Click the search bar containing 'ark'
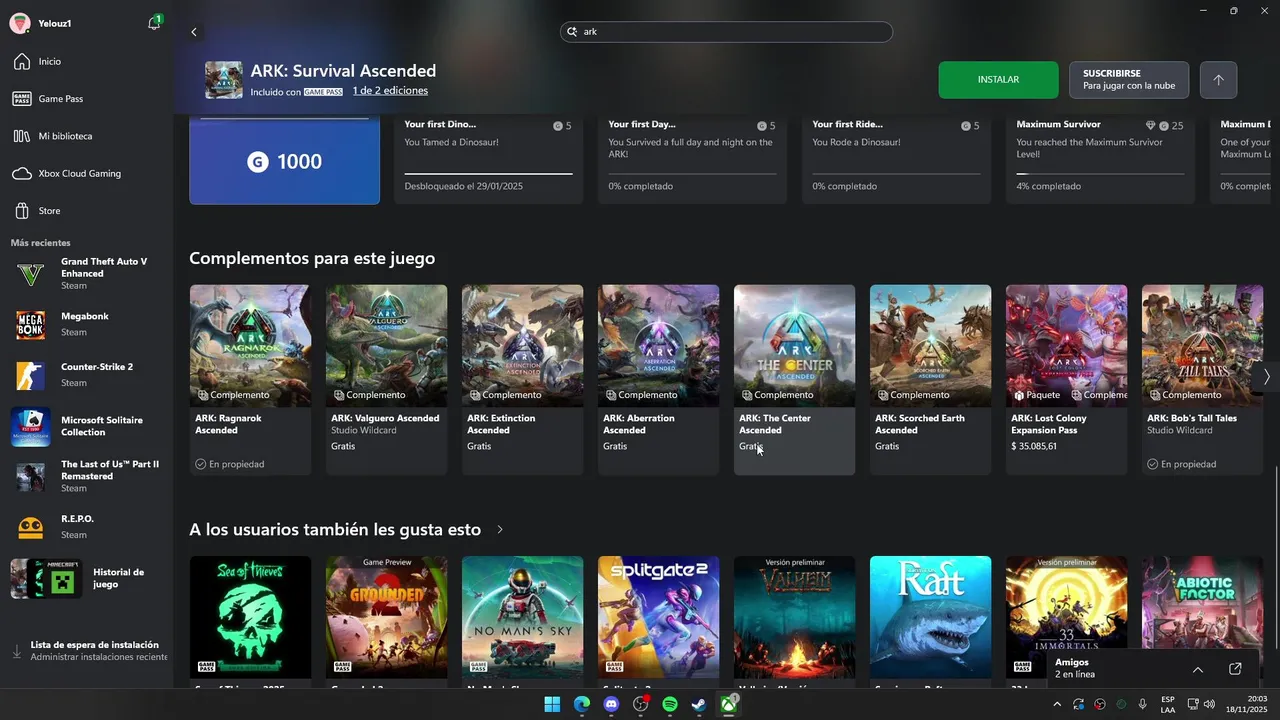Viewport: 1280px width, 720px height. click(x=726, y=32)
